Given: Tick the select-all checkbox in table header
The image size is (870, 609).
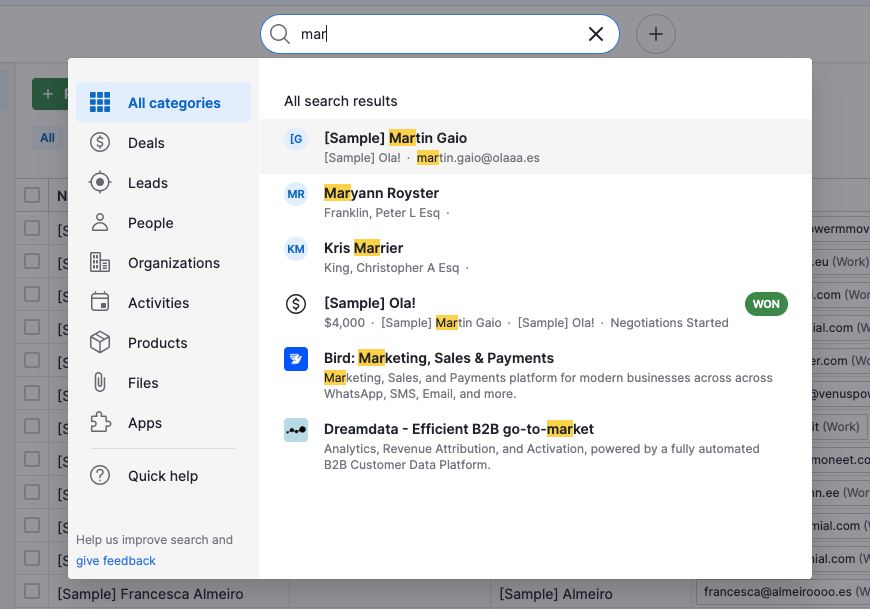Looking at the screenshot, I should pos(32,195).
